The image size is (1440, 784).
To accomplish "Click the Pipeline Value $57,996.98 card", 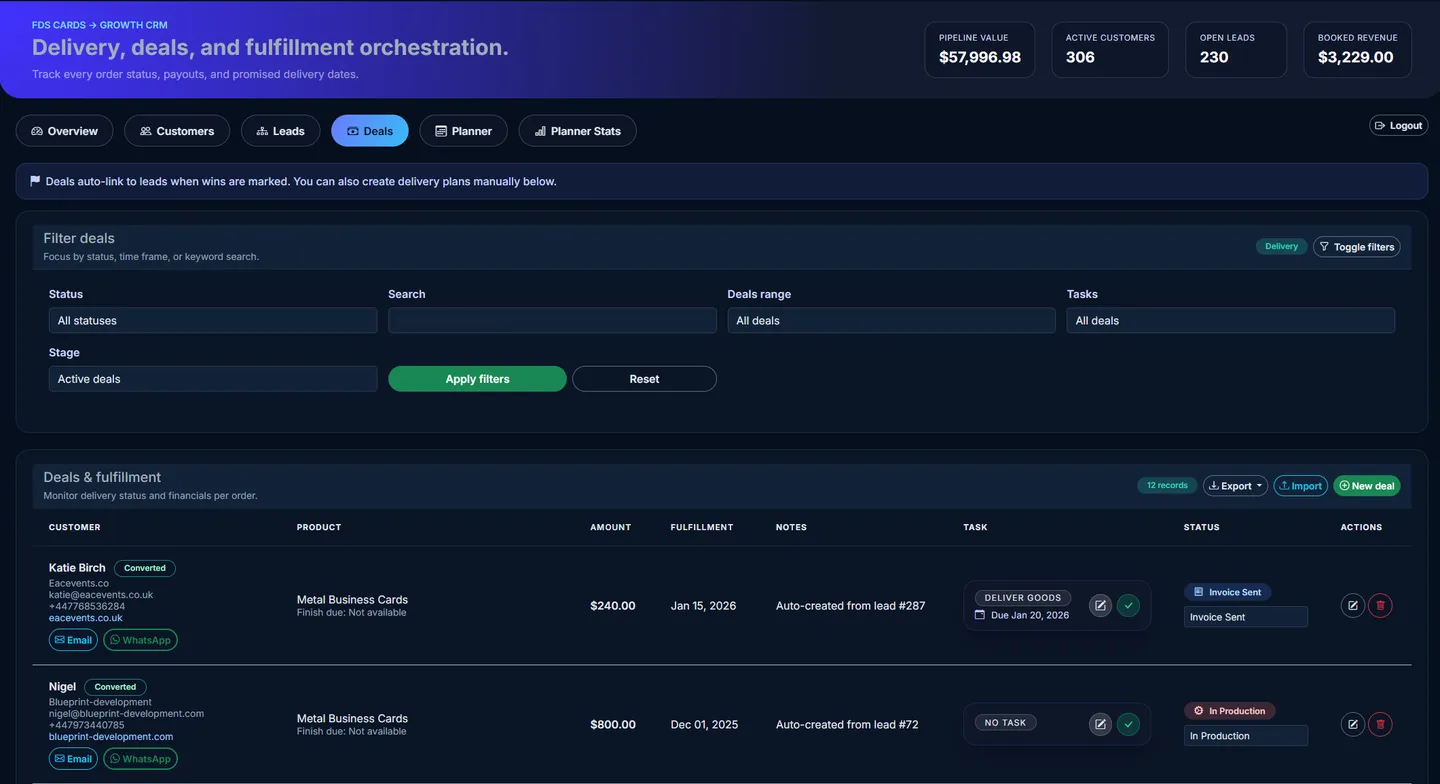I will [x=979, y=50].
